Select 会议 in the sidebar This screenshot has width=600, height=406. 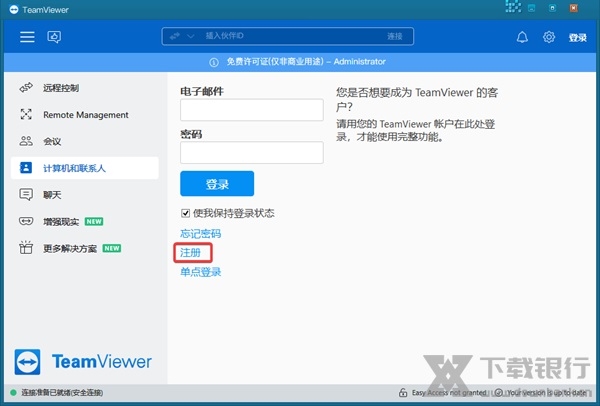coord(85,141)
